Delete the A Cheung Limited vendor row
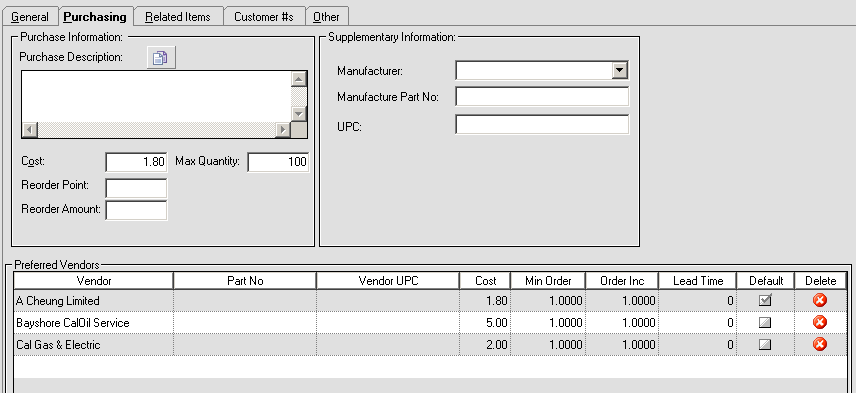856x393 pixels. (x=819, y=300)
